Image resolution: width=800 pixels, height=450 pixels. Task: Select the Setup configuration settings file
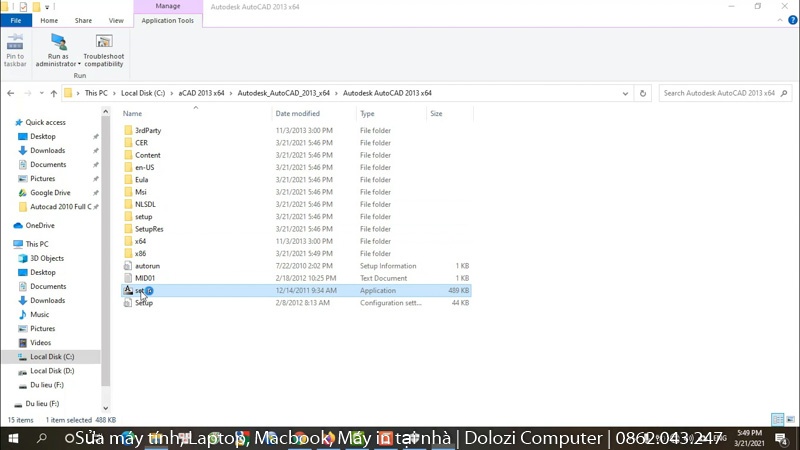(x=143, y=303)
